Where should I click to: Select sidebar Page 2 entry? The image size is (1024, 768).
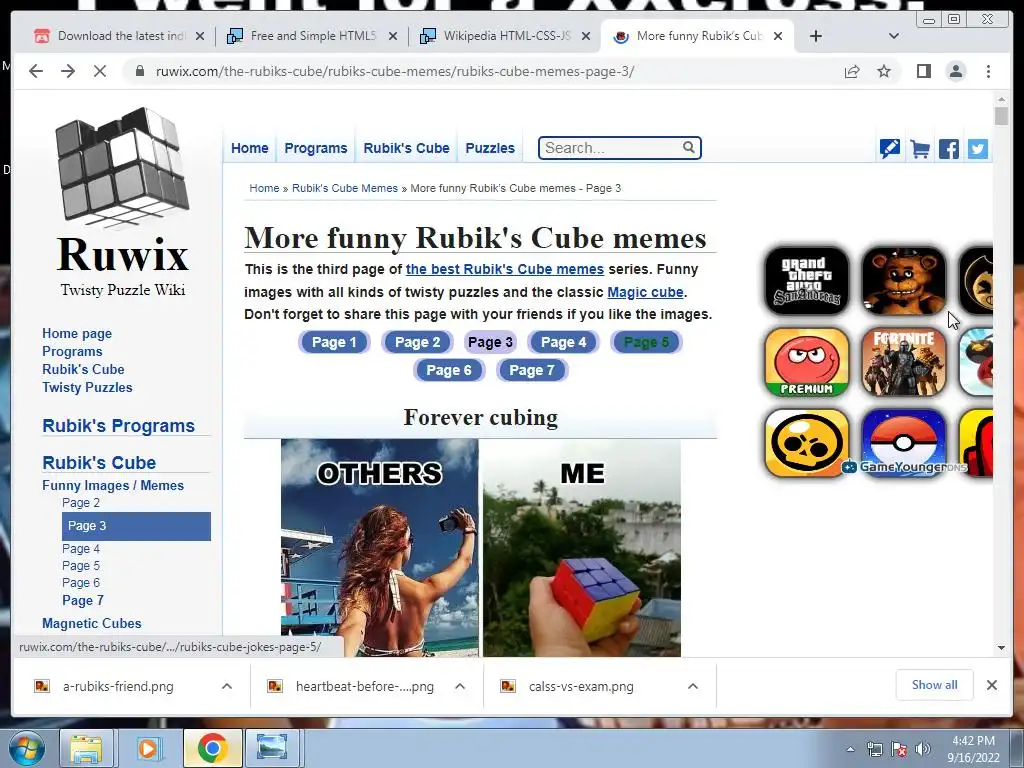[x=81, y=503]
